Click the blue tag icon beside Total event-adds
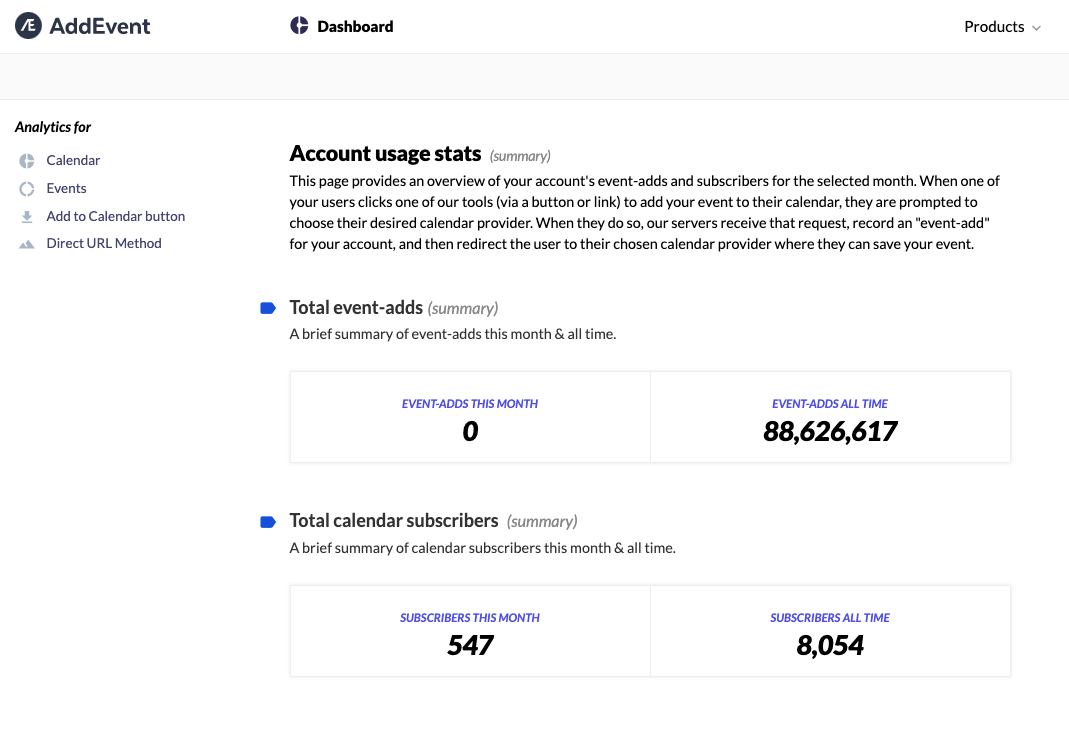The height and width of the screenshot is (734, 1069). click(x=267, y=308)
